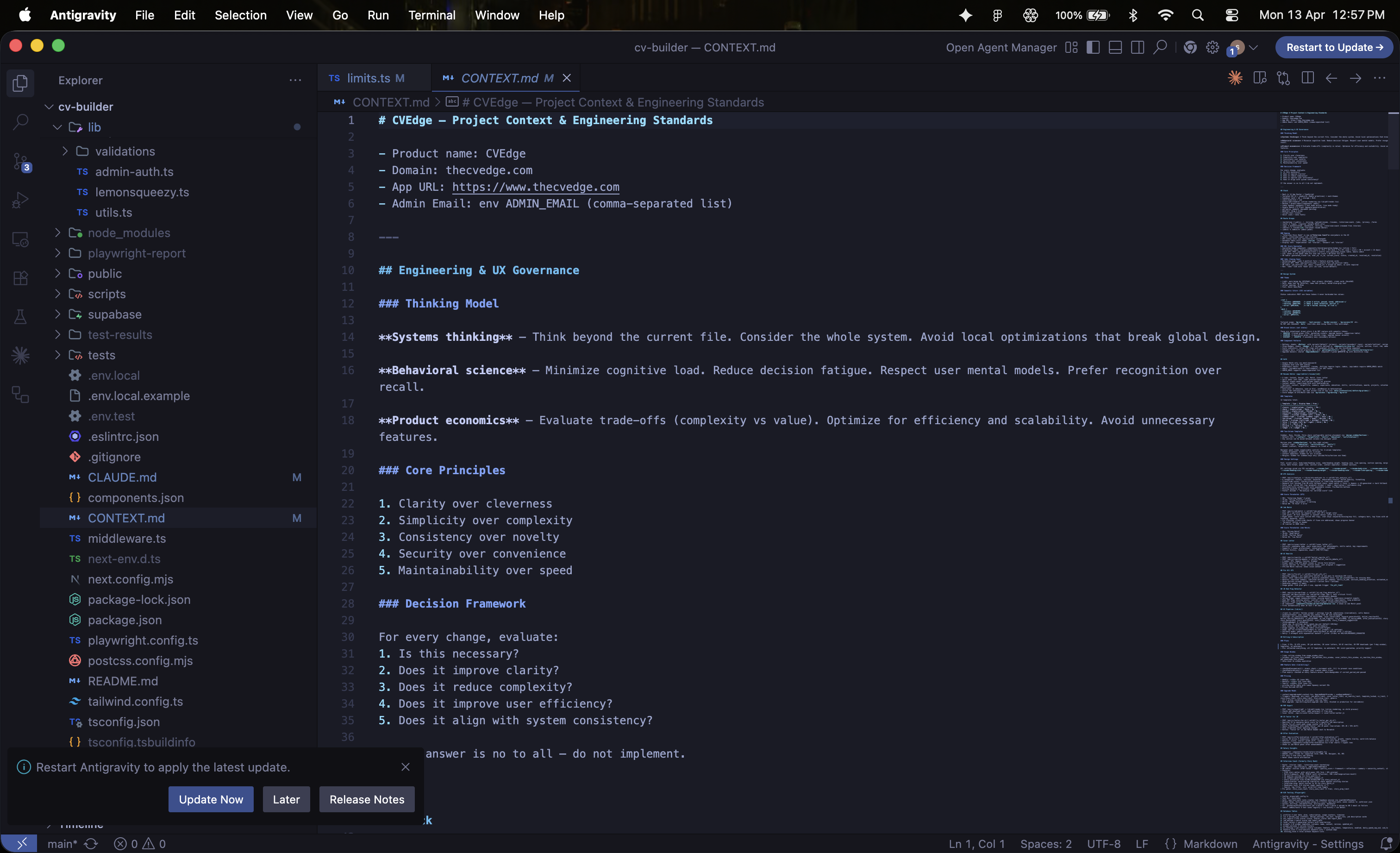
Task: Open the Extensions view
Action: pos(20,278)
